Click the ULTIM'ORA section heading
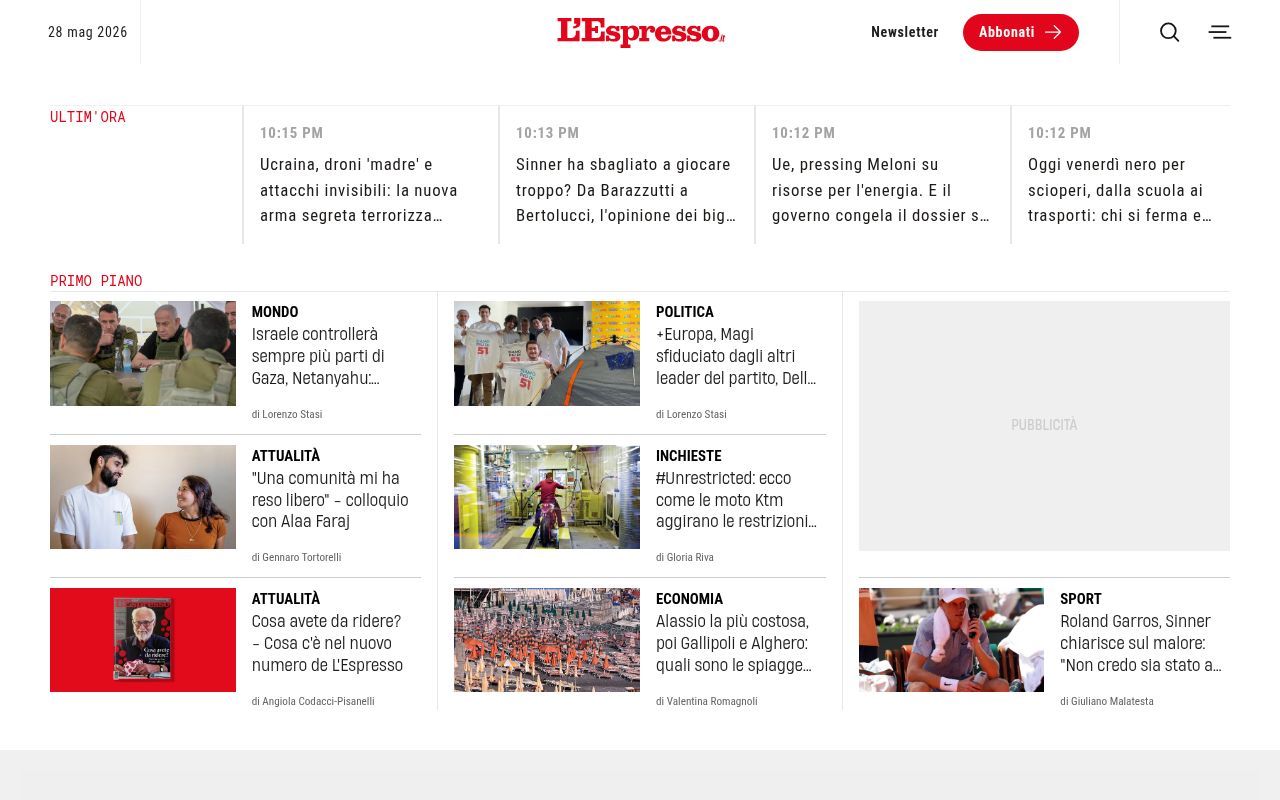The image size is (1280, 800). tap(88, 117)
